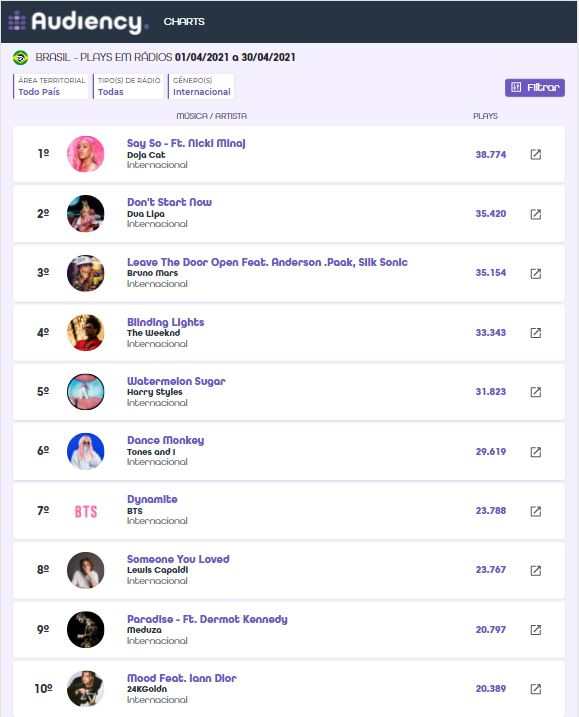
Task: Click the Filtrar button
Action: tap(535, 87)
